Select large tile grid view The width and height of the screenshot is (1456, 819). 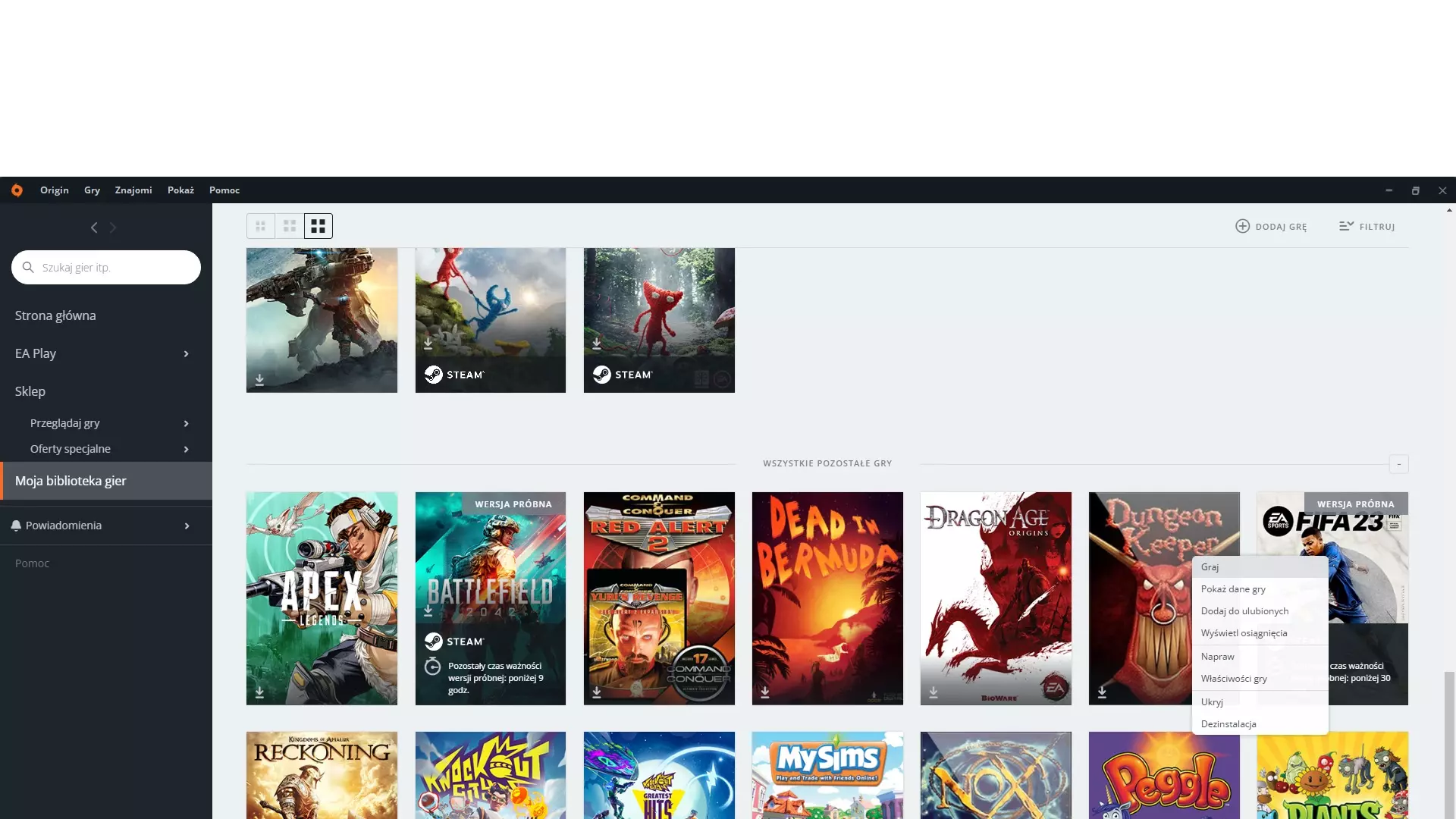pyautogui.click(x=318, y=226)
